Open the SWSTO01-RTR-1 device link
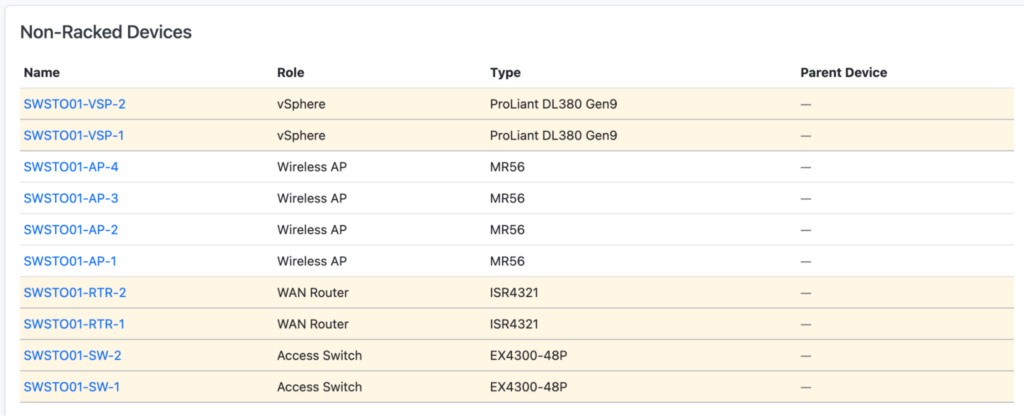Image resolution: width=1024 pixels, height=416 pixels. [74, 324]
